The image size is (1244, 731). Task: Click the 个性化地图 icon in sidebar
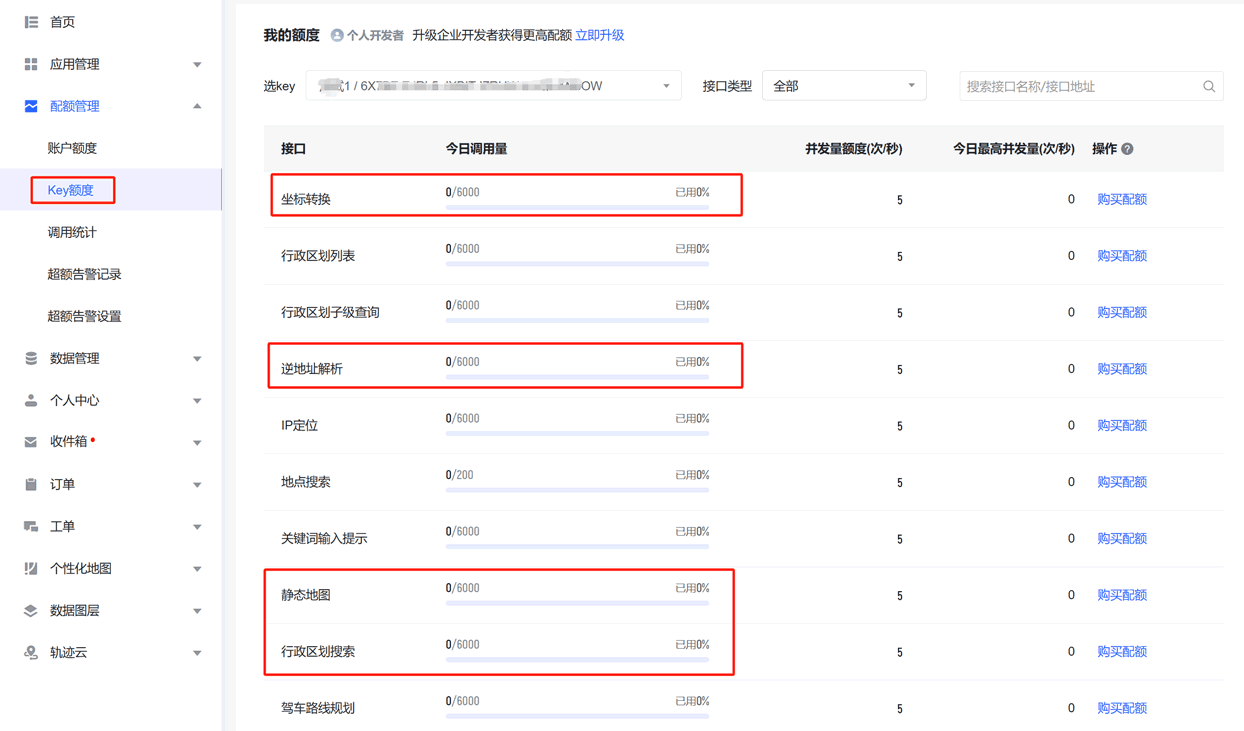[x=31, y=568]
